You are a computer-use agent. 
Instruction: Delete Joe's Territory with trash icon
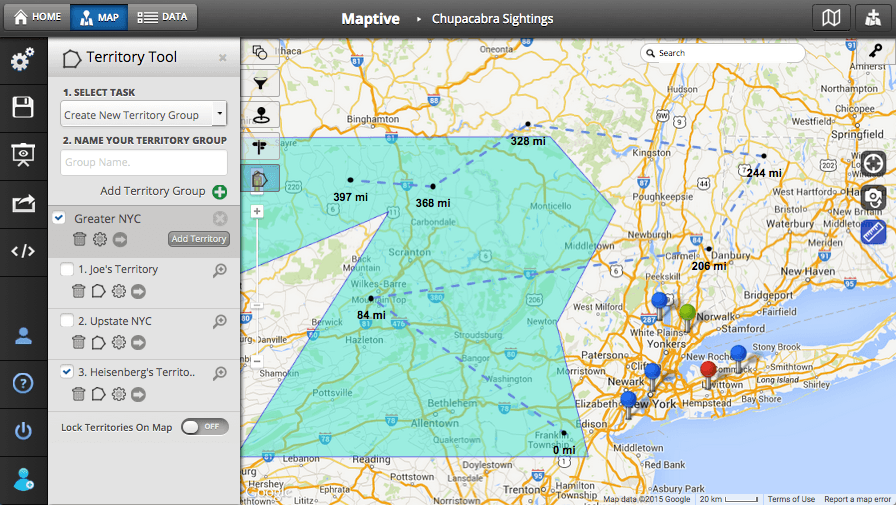[78, 291]
